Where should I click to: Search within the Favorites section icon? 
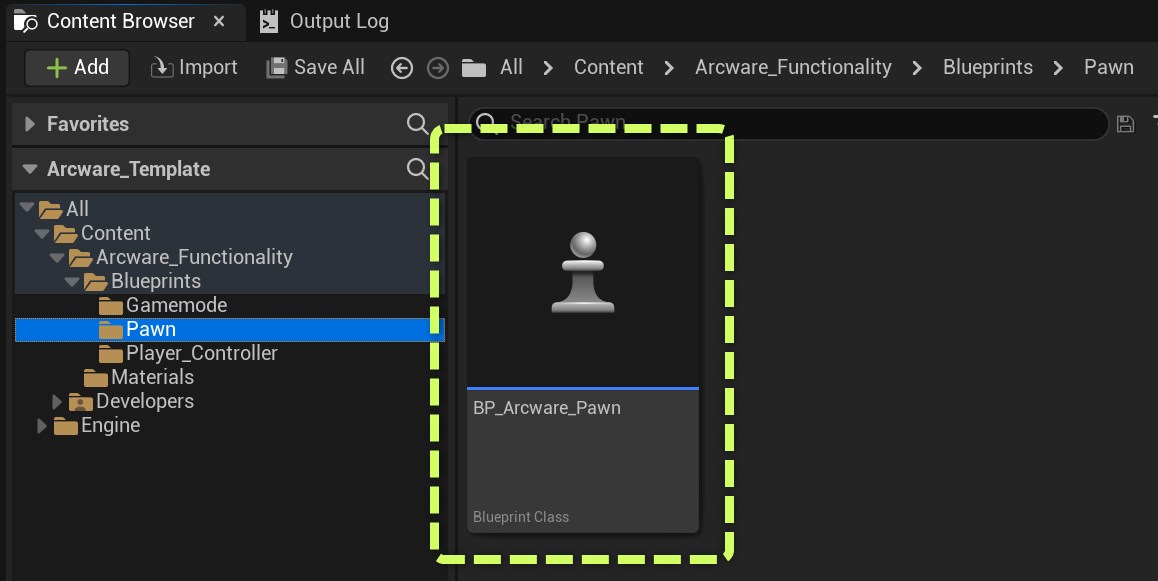(418, 124)
